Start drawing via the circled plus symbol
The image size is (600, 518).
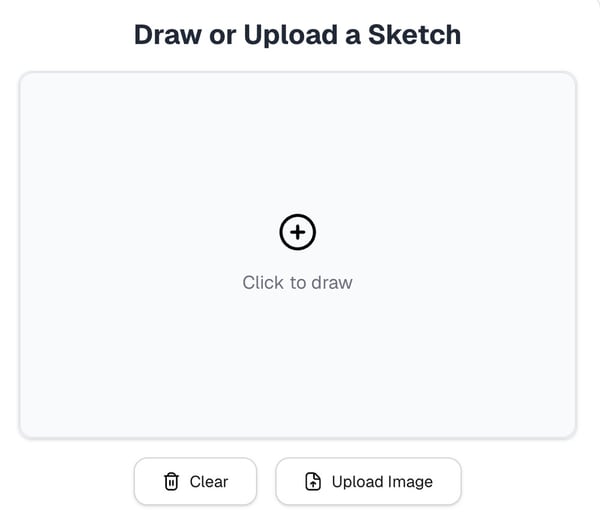point(297,232)
